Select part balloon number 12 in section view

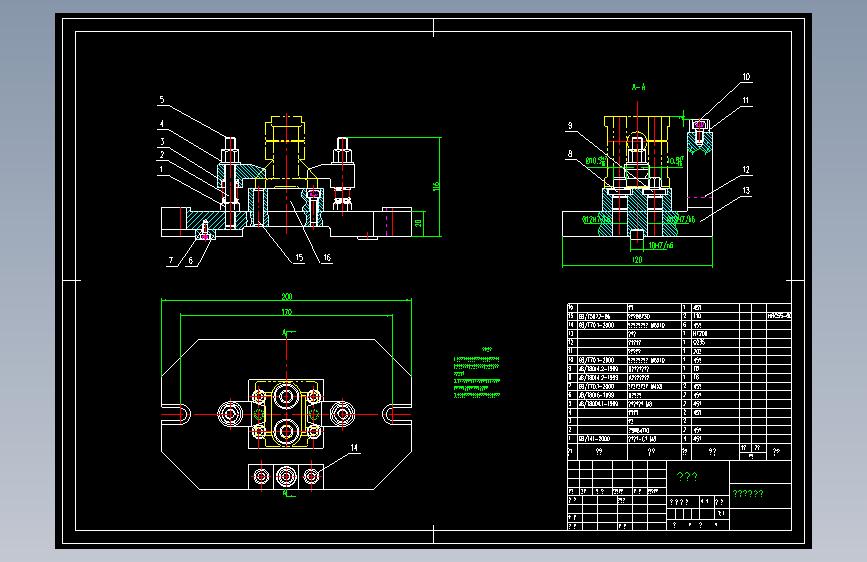point(746,170)
